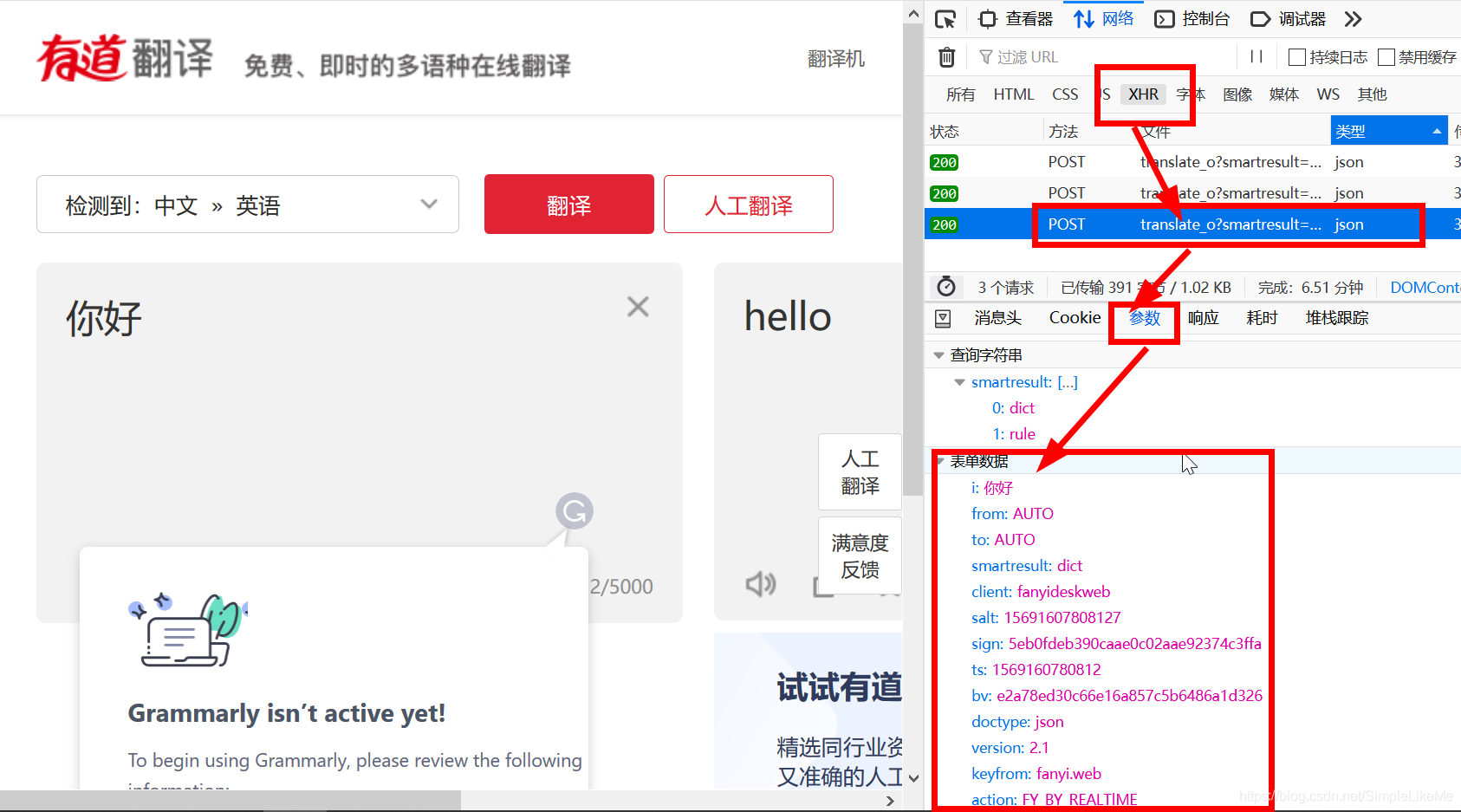Select the 媒体 (Media) filter
The height and width of the screenshot is (812, 1461).
coord(1284,94)
